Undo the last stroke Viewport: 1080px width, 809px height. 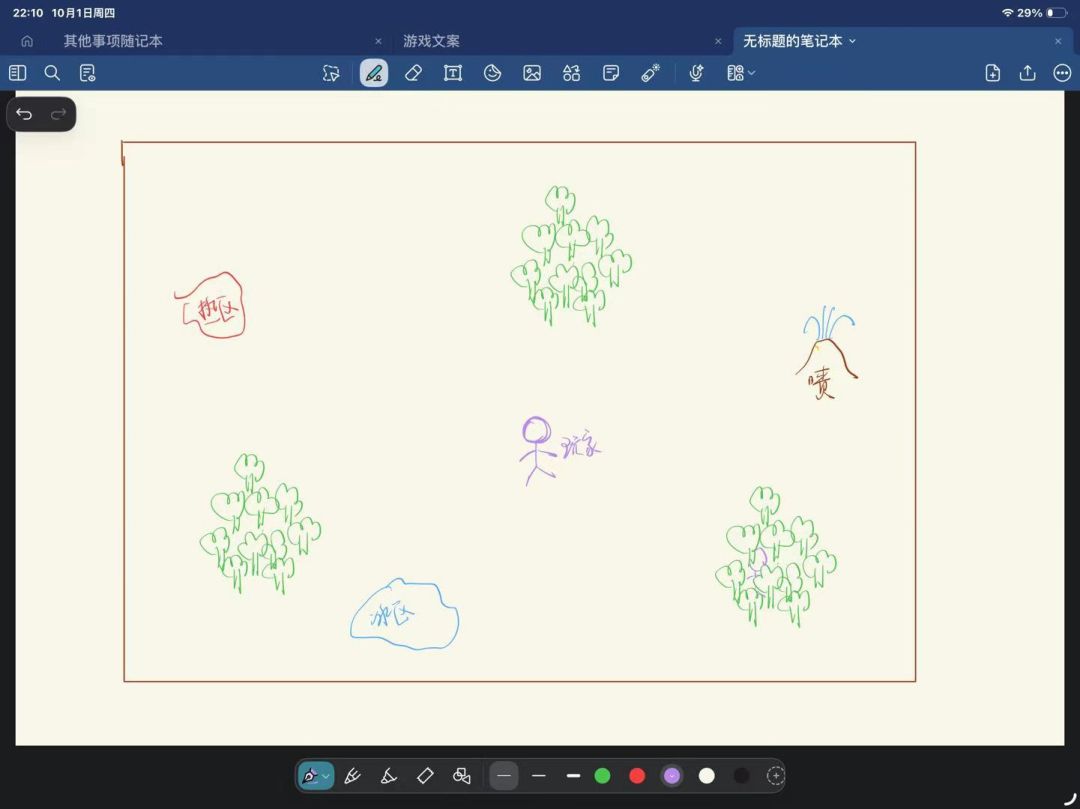coord(24,114)
